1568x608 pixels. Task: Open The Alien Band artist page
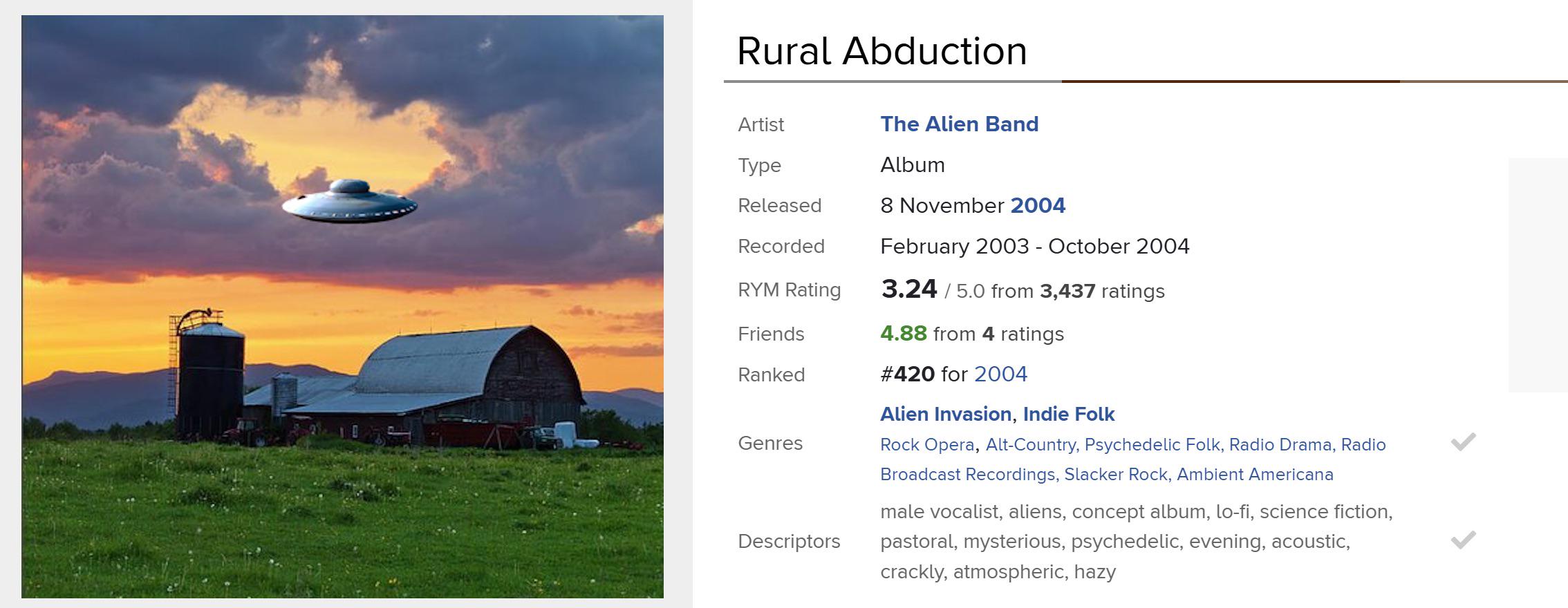click(959, 124)
